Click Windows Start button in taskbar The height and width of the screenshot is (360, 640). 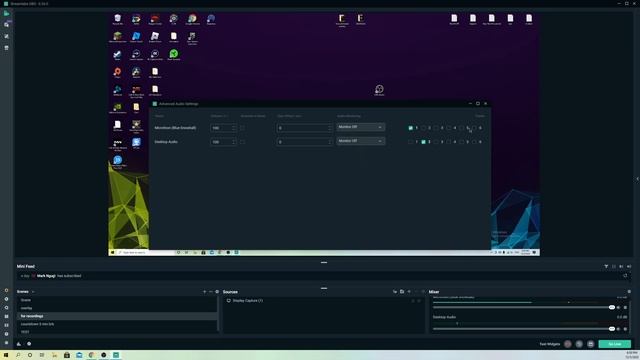6,355
